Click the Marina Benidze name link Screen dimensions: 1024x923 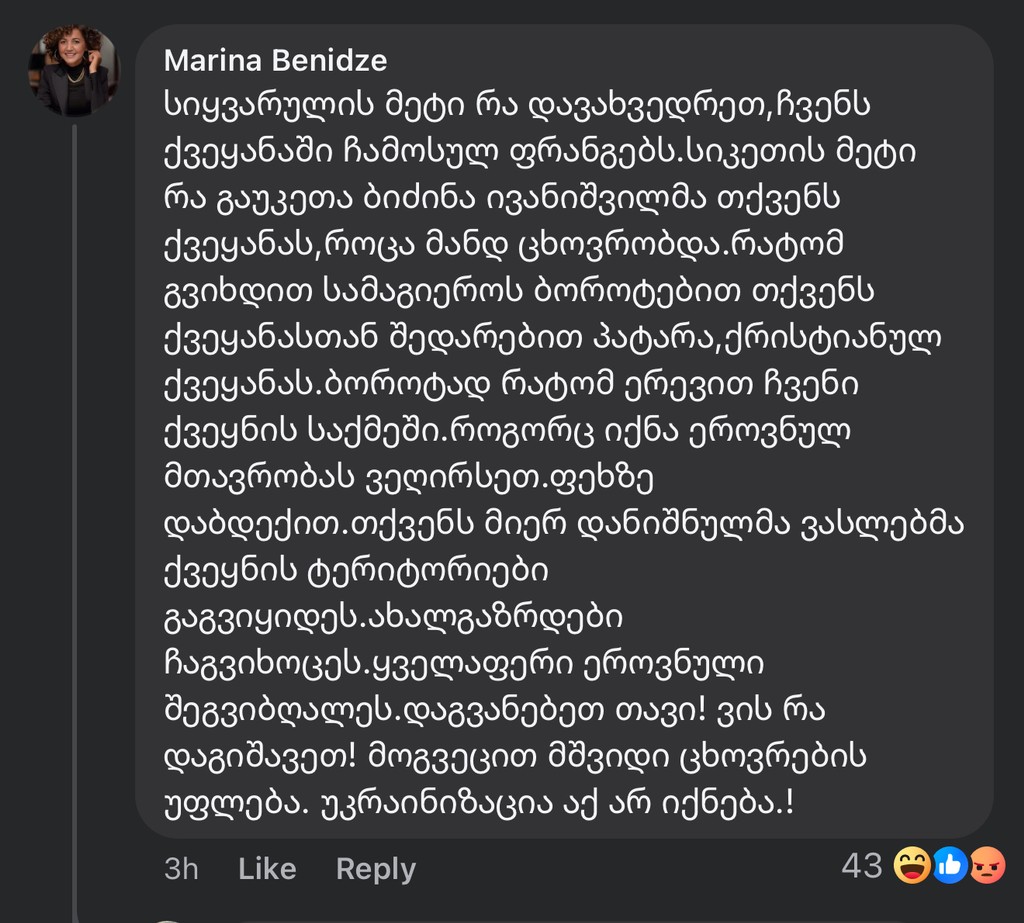click(275, 61)
